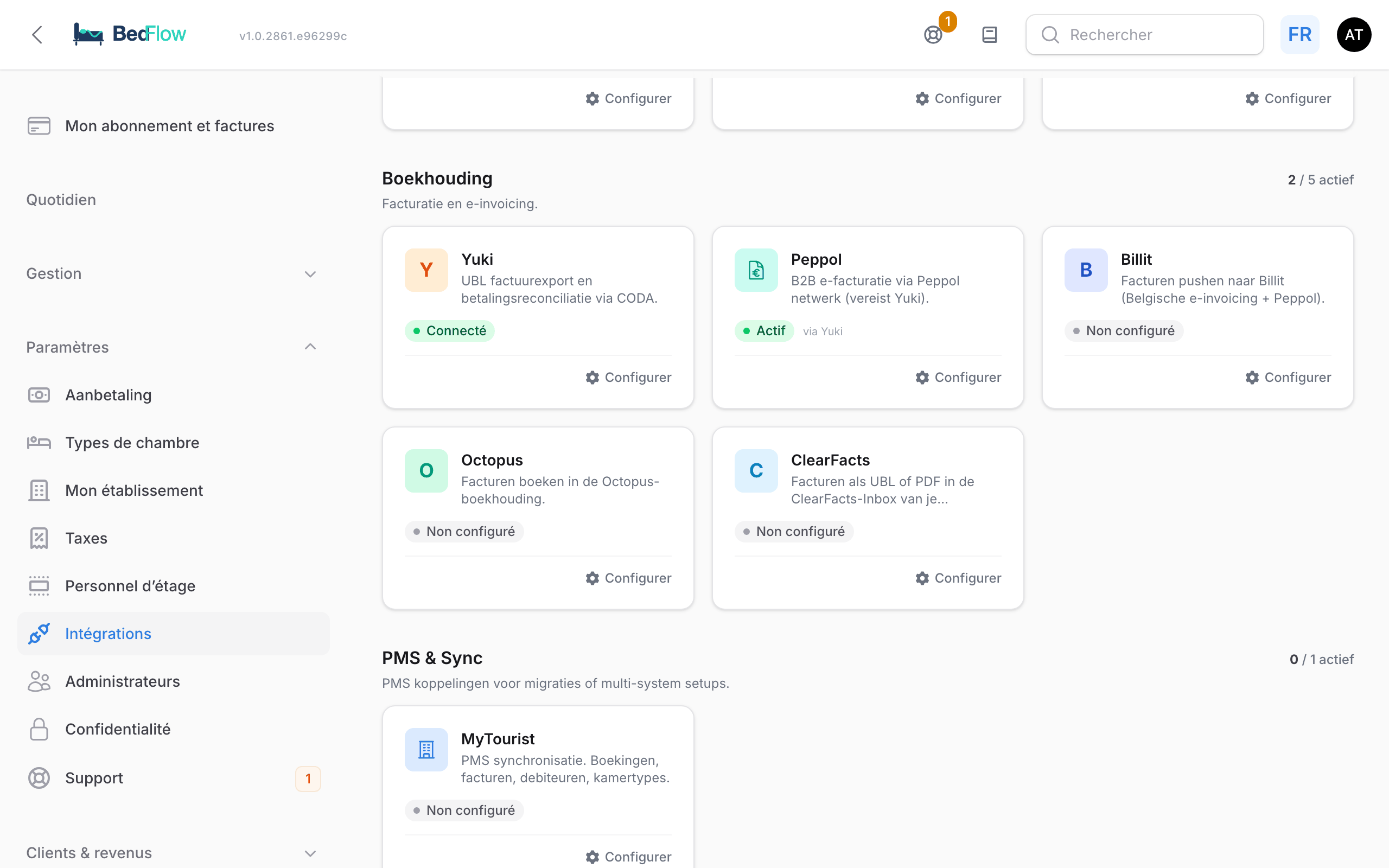Screen dimensions: 1389x868
Task: Click Peppol's Actif status badge
Action: pos(764,331)
